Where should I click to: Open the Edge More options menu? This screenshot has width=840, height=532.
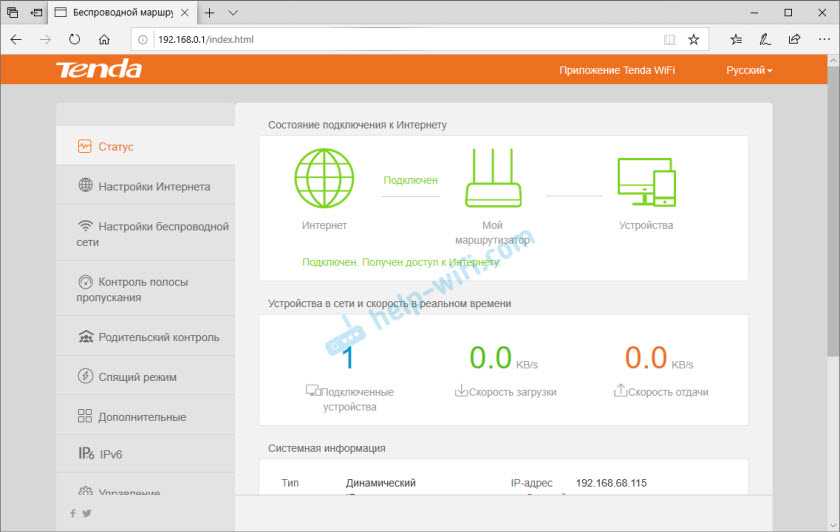click(821, 39)
